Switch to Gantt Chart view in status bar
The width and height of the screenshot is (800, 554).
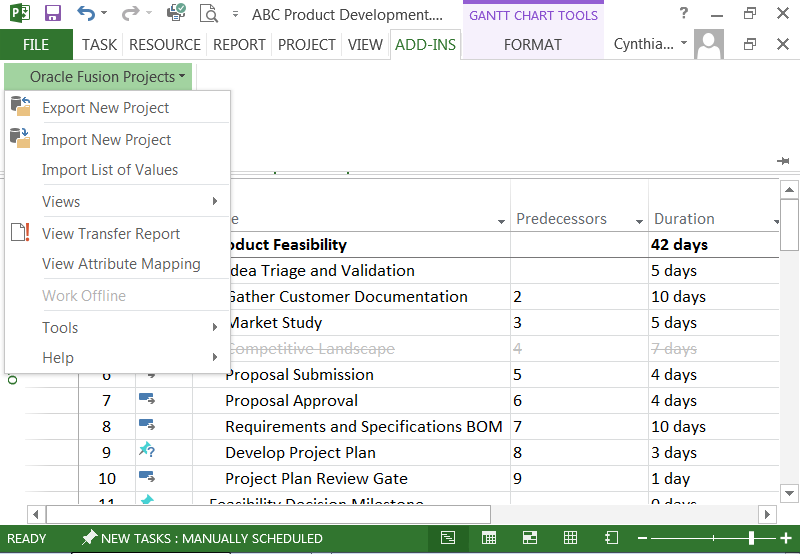pyautogui.click(x=449, y=538)
